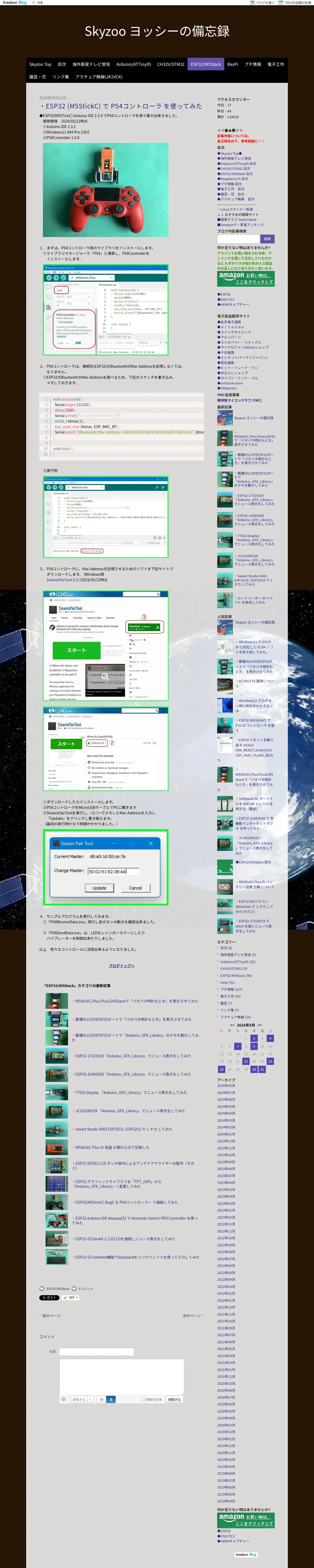Open m5stack-store sidebar link

pyautogui.click(x=230, y=383)
